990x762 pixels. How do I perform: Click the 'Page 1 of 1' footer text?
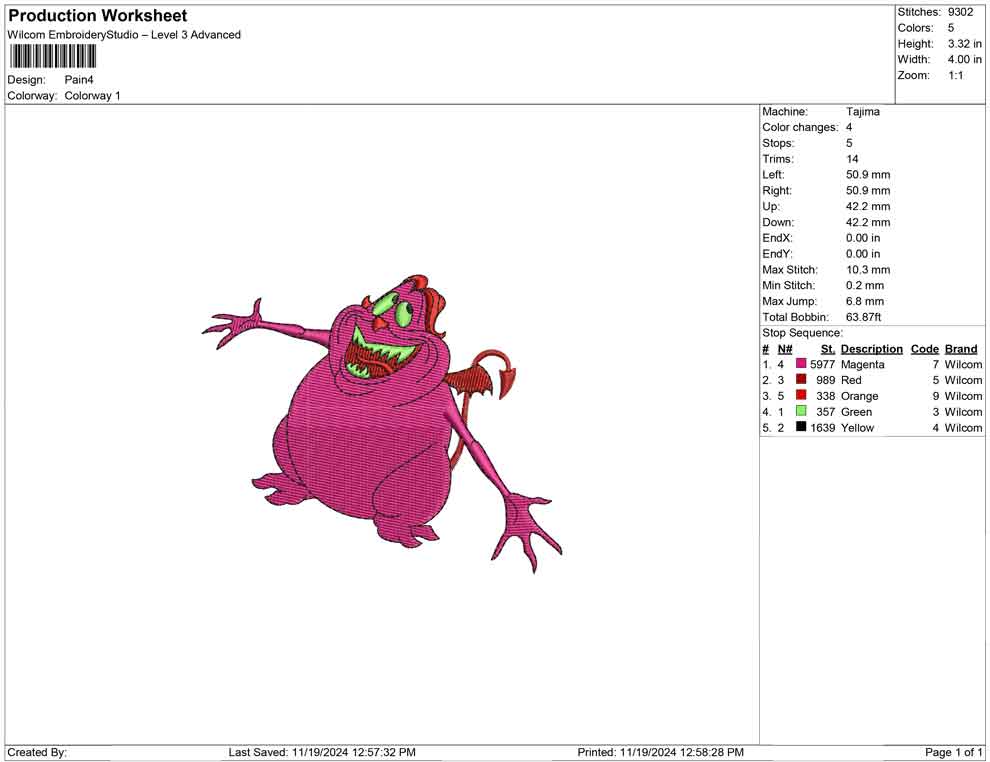pos(953,752)
